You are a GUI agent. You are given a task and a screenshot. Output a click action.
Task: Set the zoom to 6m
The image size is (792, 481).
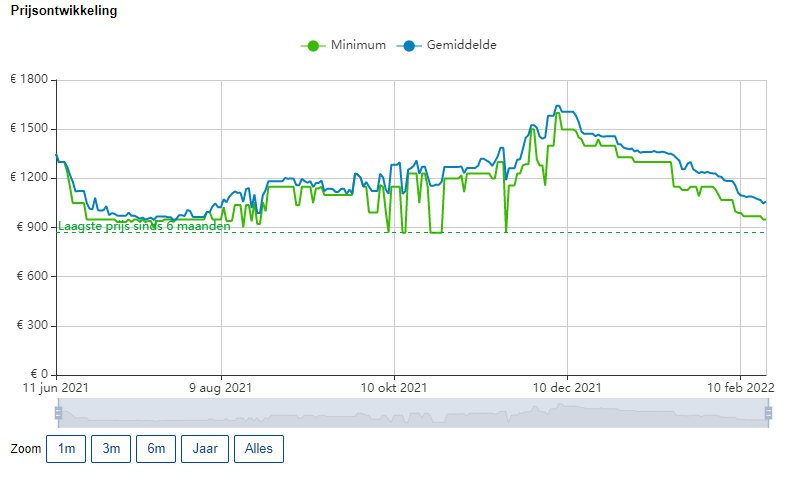click(156, 449)
